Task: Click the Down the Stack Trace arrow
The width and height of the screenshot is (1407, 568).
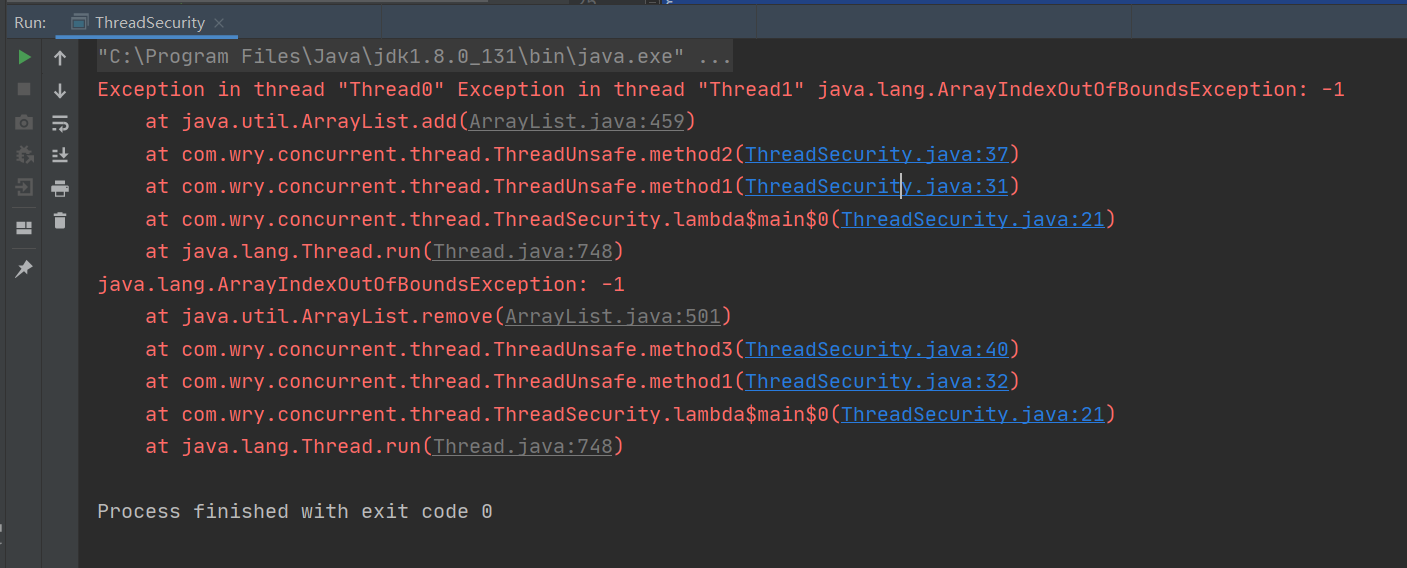Action: point(60,90)
